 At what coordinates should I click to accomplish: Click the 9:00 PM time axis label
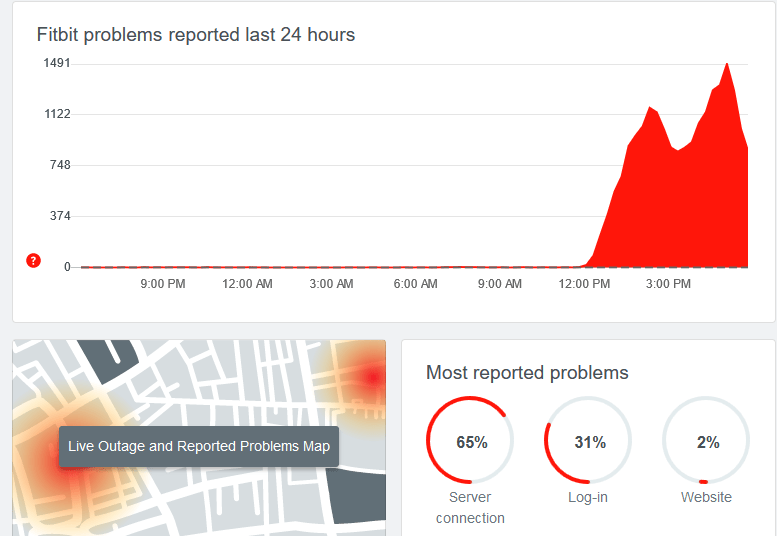162,284
